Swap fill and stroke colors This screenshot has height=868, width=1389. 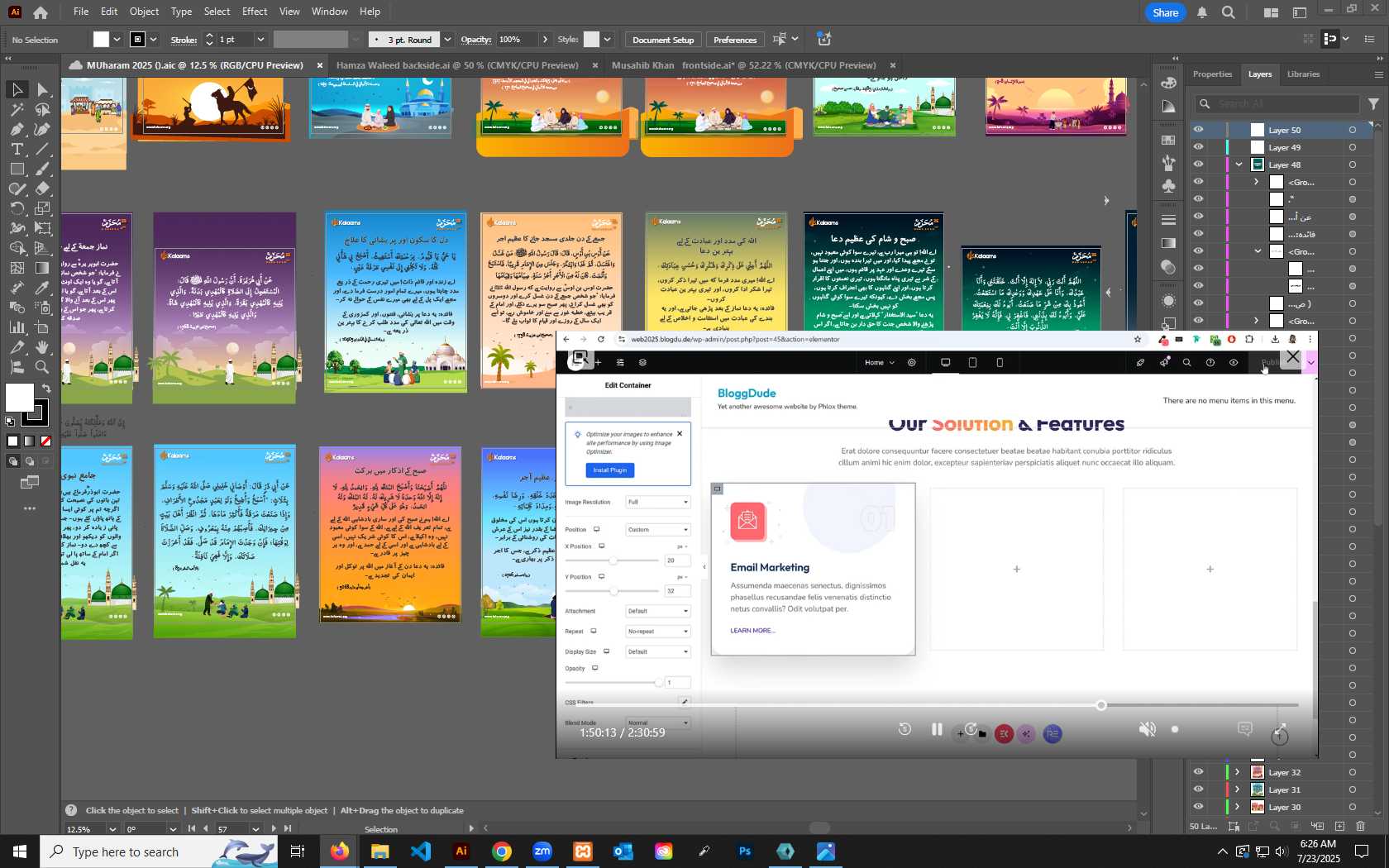pyautogui.click(x=47, y=388)
